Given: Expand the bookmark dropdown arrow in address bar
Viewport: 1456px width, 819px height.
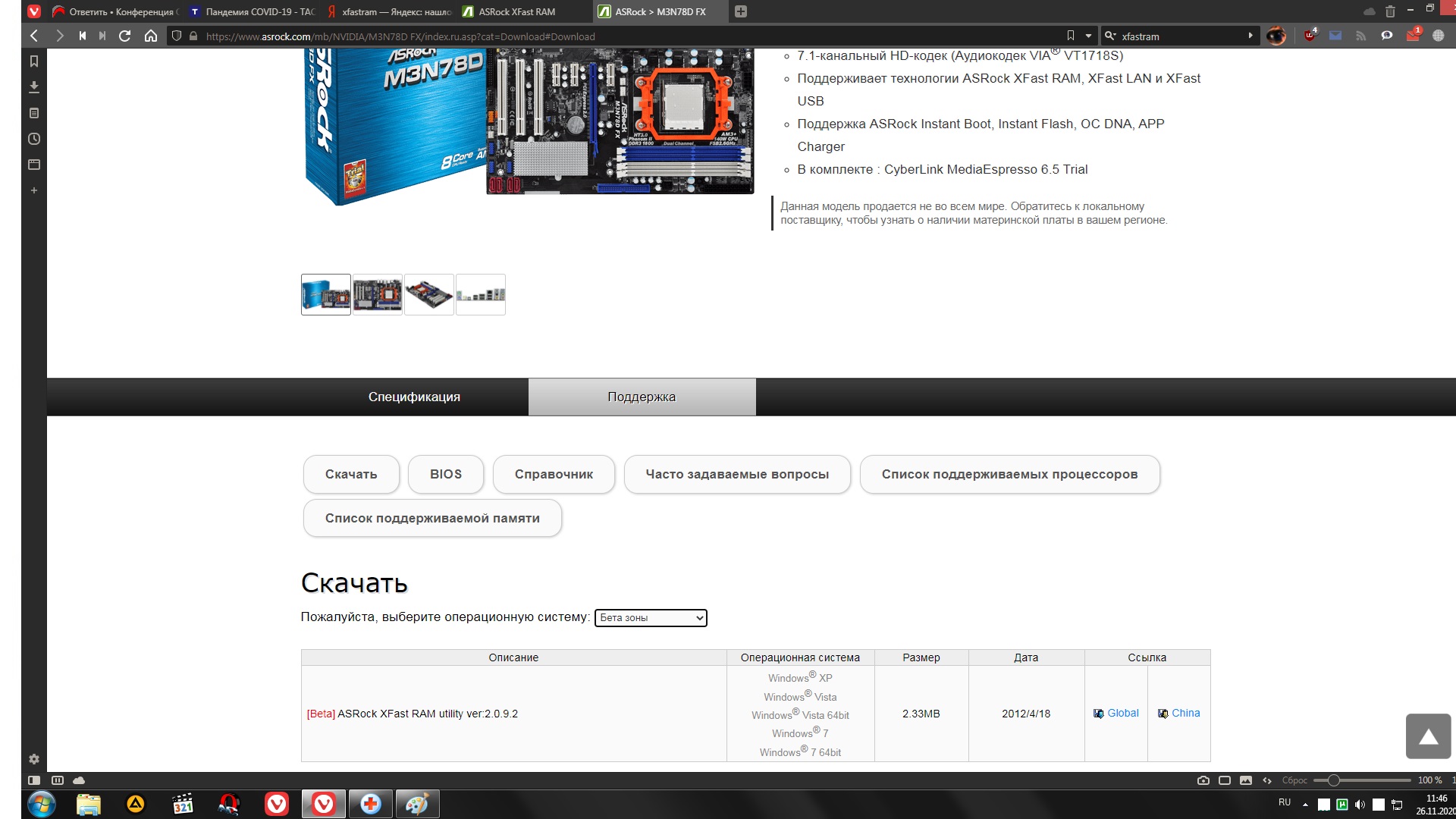Looking at the screenshot, I should point(1088,36).
